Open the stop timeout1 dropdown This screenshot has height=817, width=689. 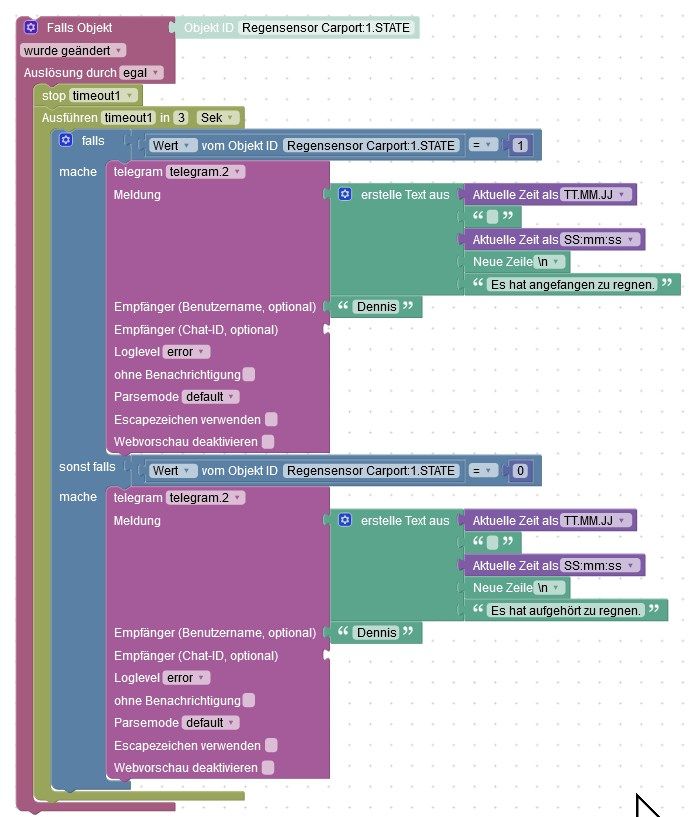[x=104, y=96]
